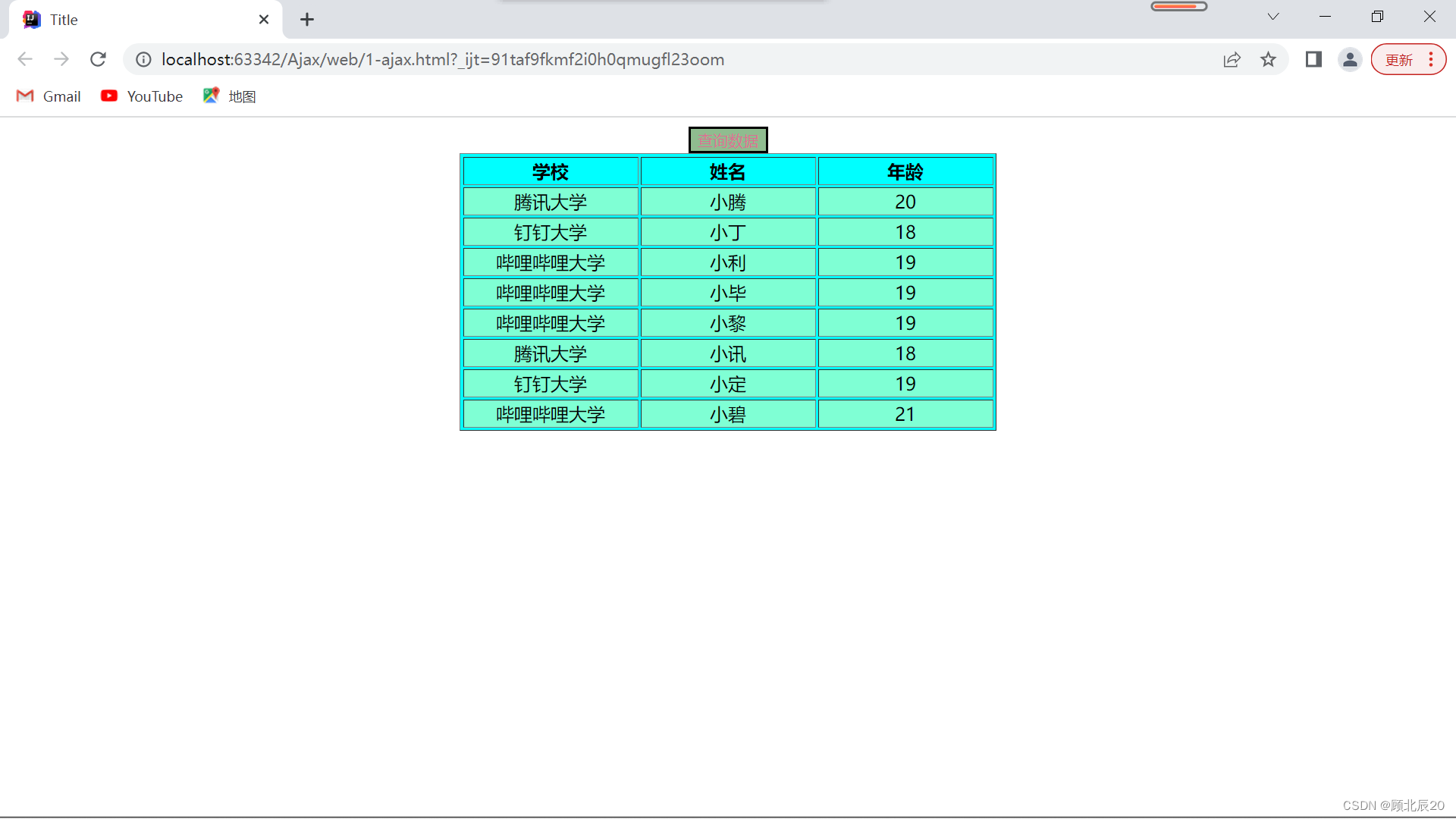View site information via the info icon

[x=143, y=59]
